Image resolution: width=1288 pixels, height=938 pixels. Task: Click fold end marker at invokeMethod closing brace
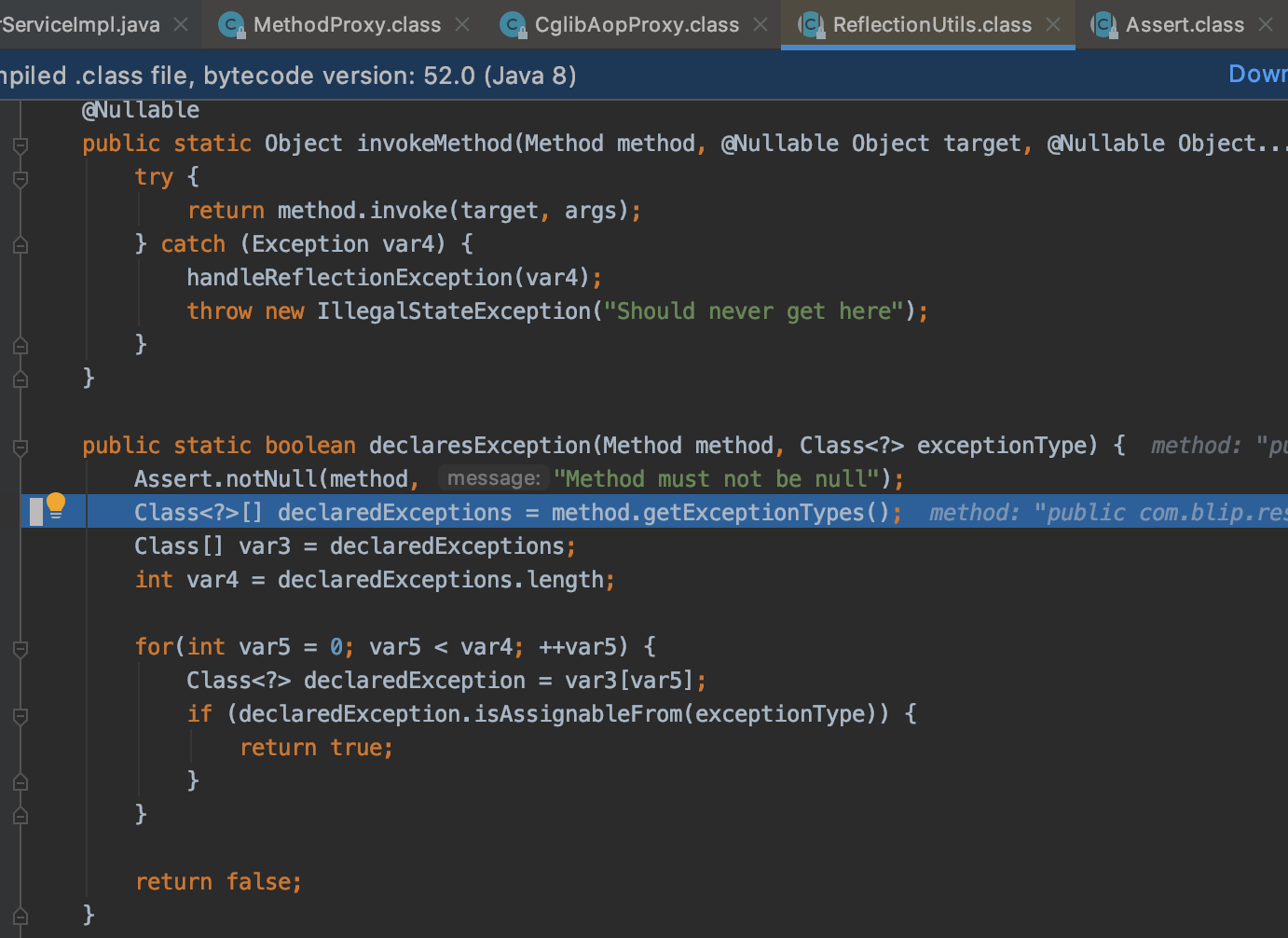pos(21,379)
